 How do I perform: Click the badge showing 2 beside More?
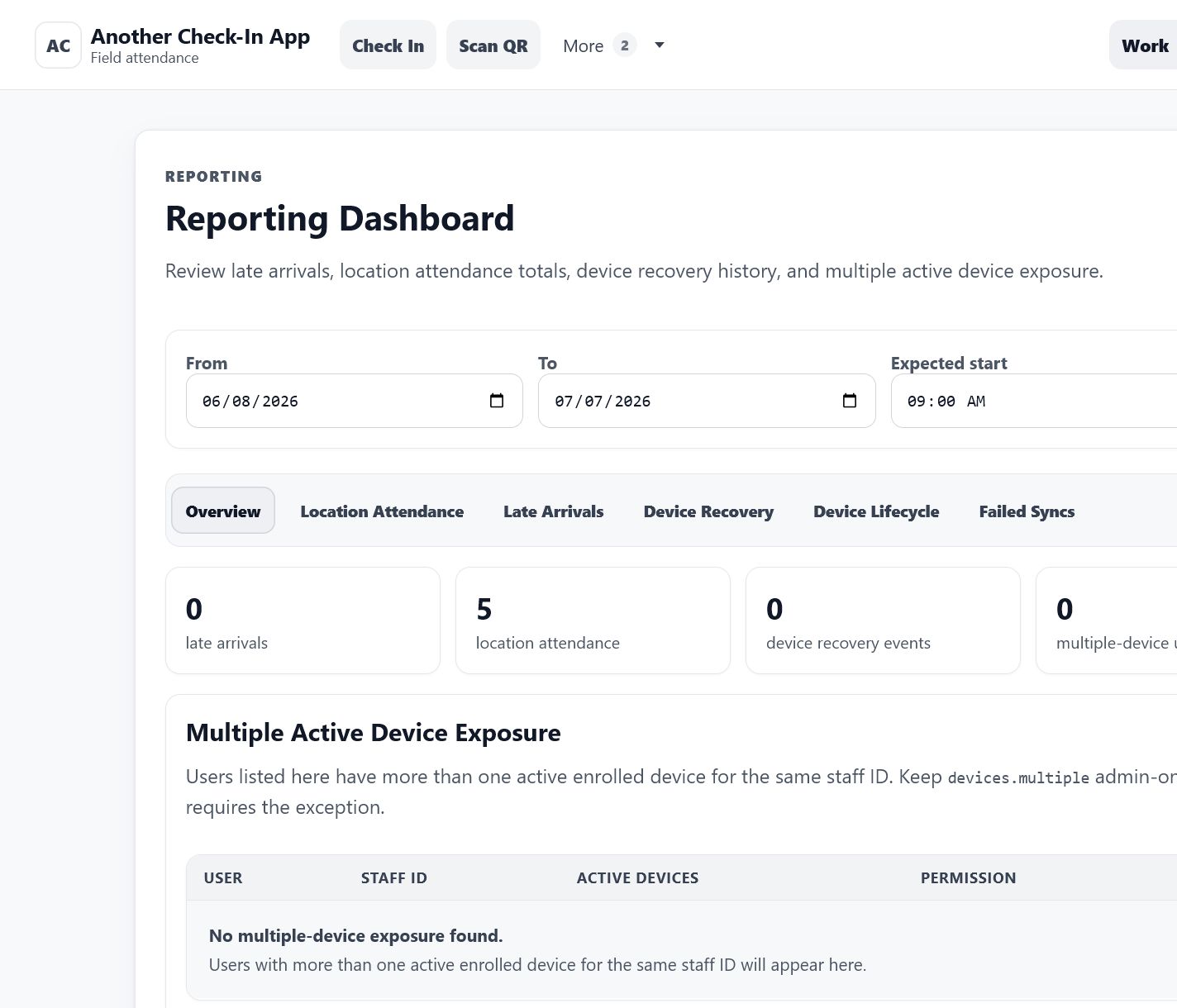pos(625,45)
